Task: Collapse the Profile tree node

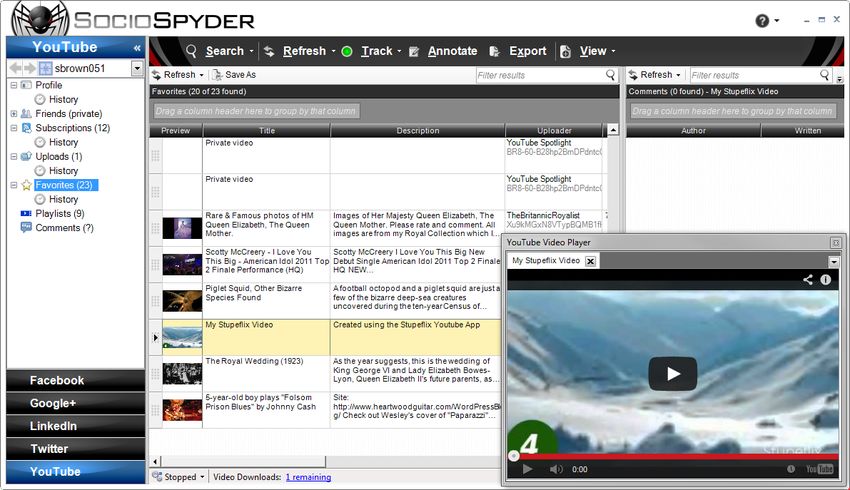Action: coord(14,85)
